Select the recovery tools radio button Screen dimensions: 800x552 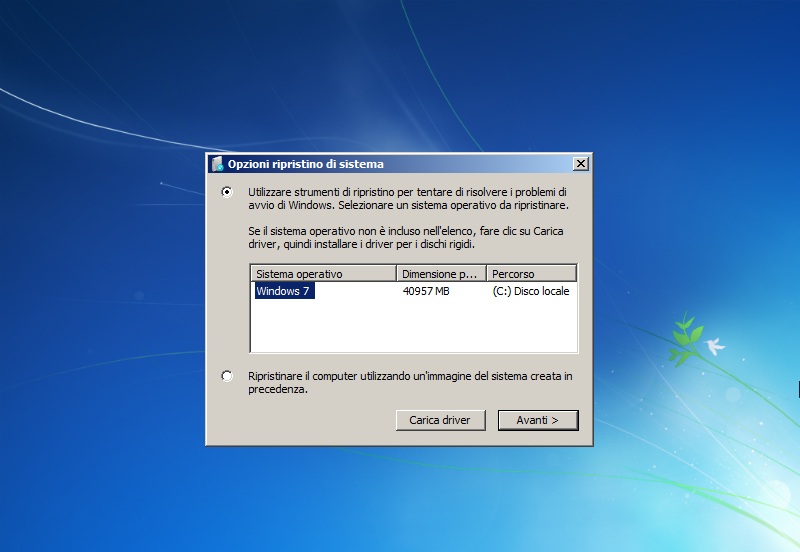[227, 192]
